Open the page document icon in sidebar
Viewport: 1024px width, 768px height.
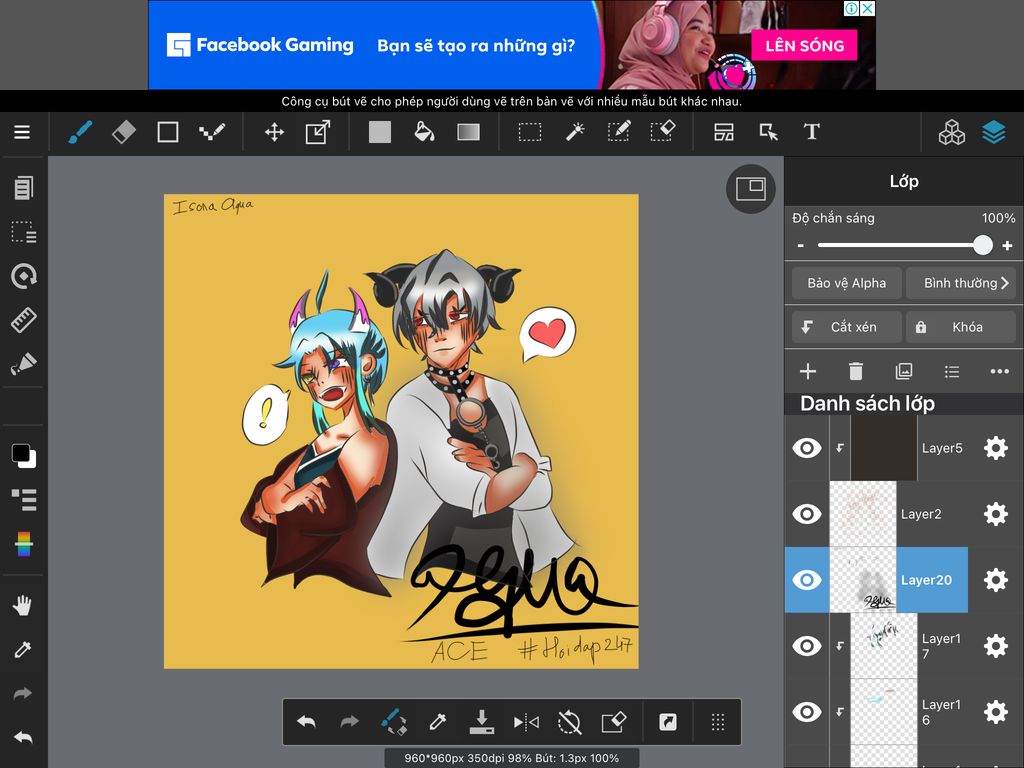coord(24,188)
